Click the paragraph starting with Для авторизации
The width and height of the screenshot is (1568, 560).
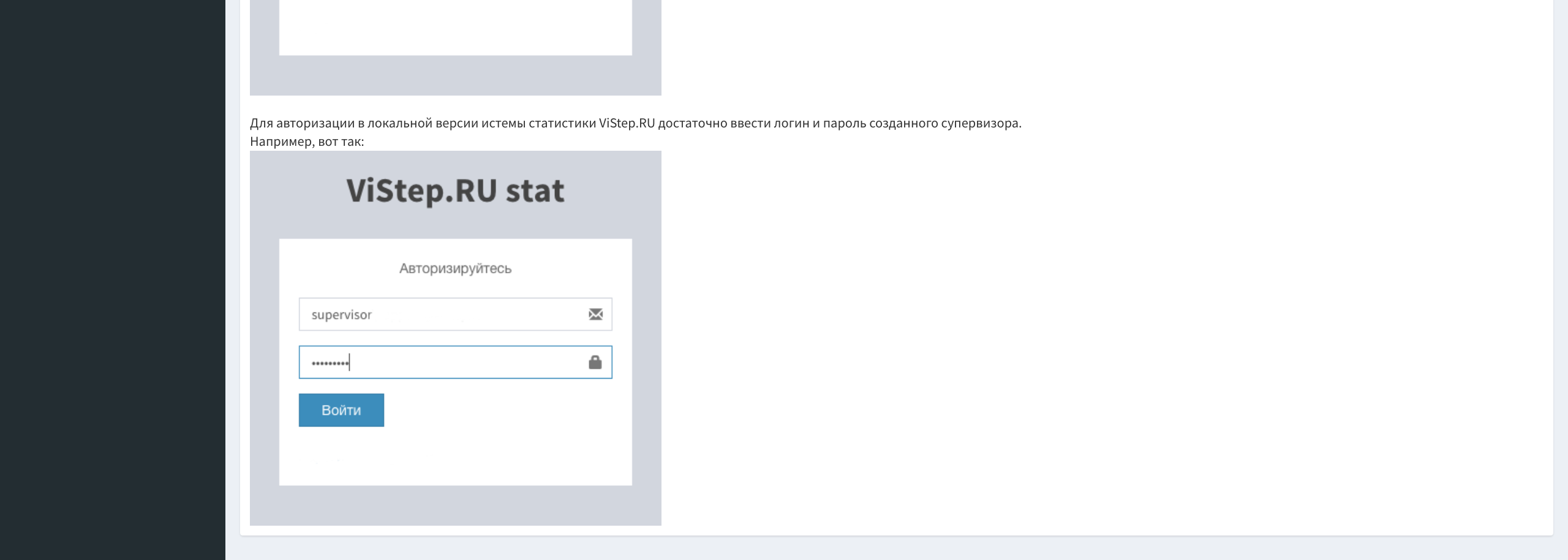point(635,123)
